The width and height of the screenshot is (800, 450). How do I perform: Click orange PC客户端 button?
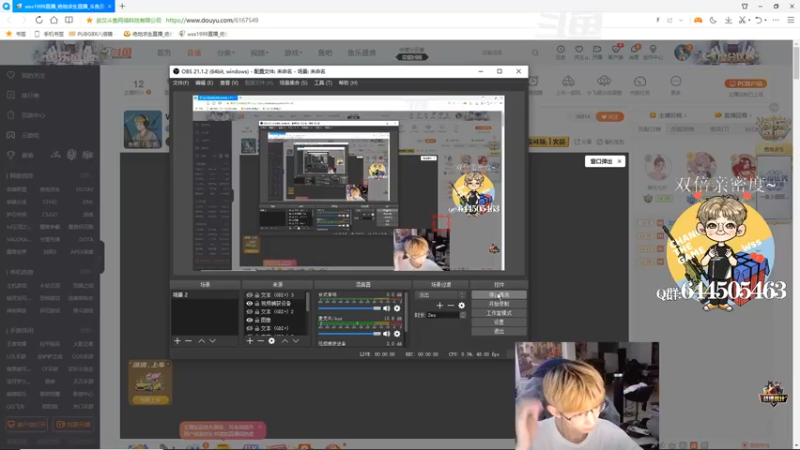coord(745,83)
